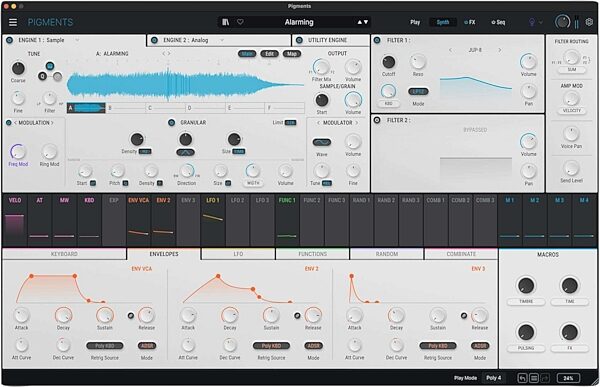Image resolution: width=600 pixels, height=387 pixels.
Task: Click the Alarming preset name field
Action: point(299,22)
